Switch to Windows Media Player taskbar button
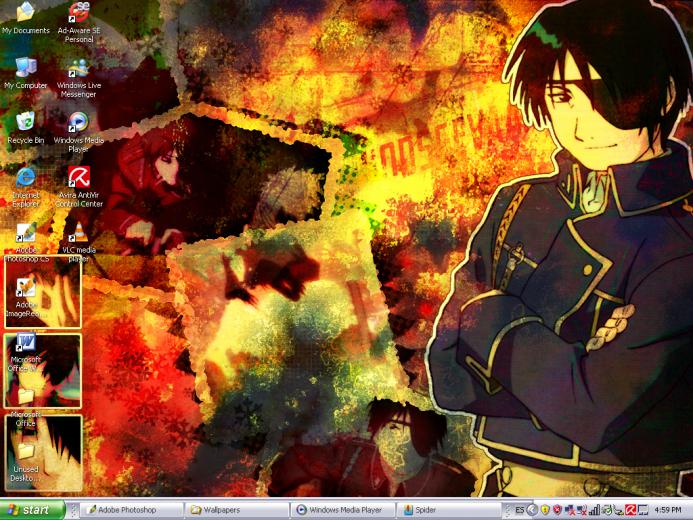 [x=343, y=510]
